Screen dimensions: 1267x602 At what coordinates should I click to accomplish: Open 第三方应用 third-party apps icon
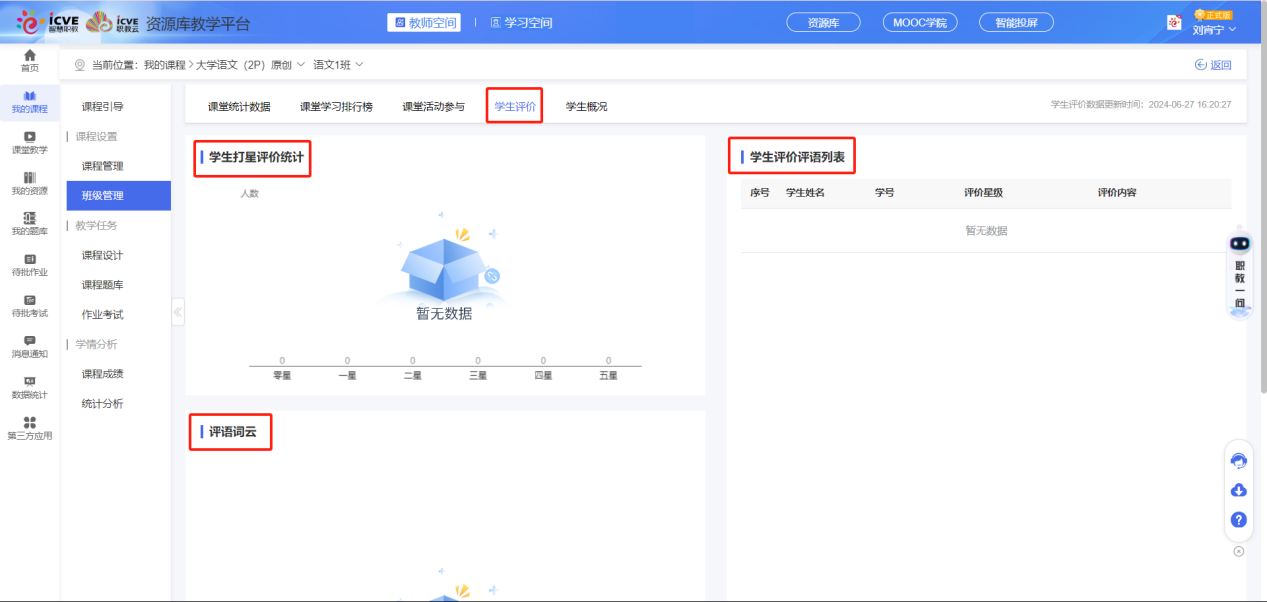point(28,430)
